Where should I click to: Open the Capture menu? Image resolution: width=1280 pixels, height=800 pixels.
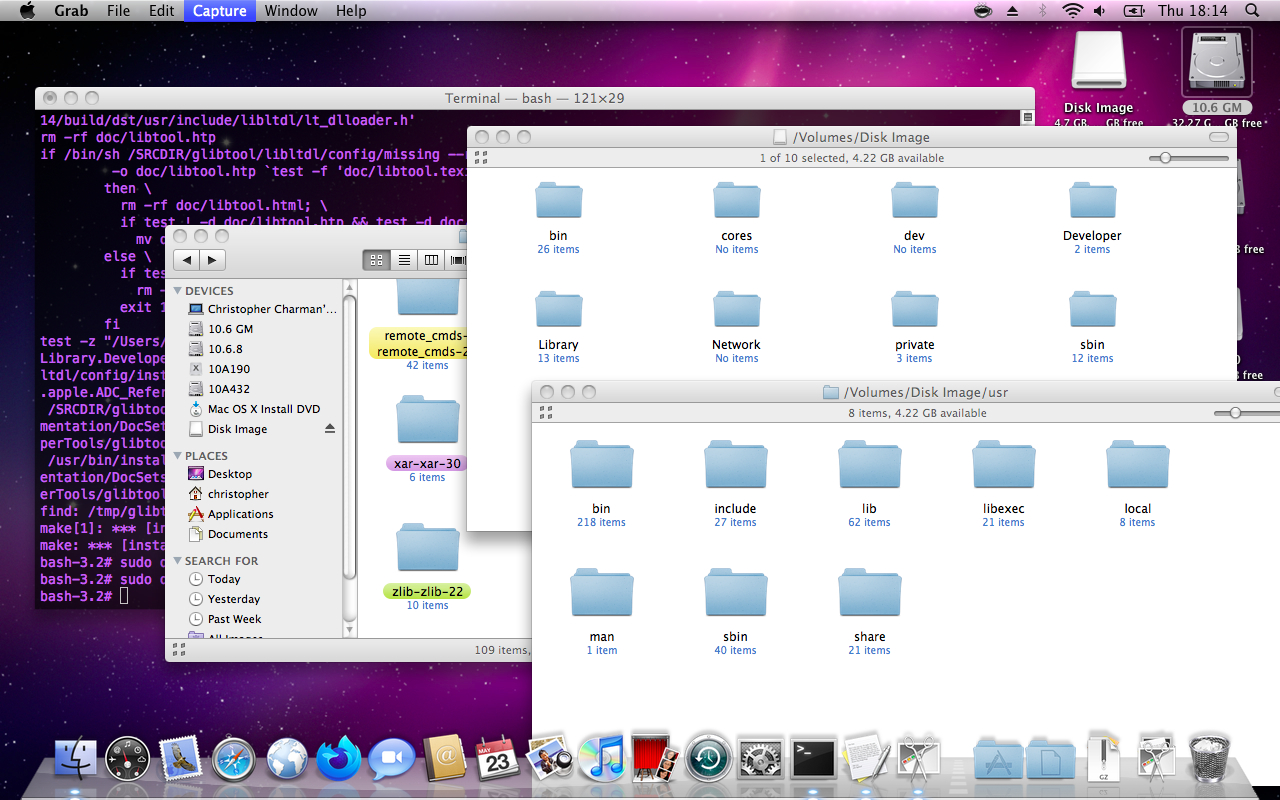[219, 11]
